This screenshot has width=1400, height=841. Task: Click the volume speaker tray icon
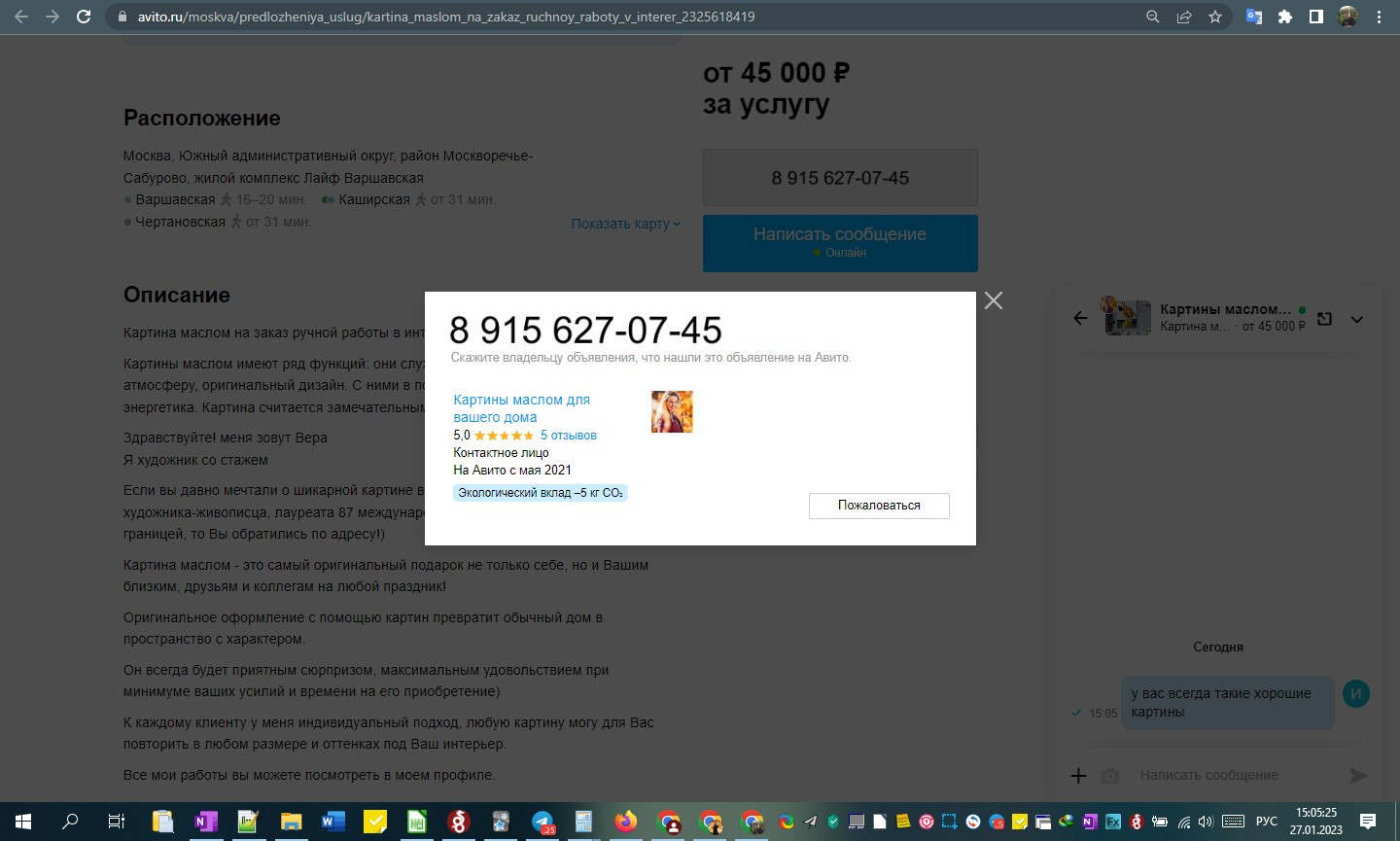1206,822
